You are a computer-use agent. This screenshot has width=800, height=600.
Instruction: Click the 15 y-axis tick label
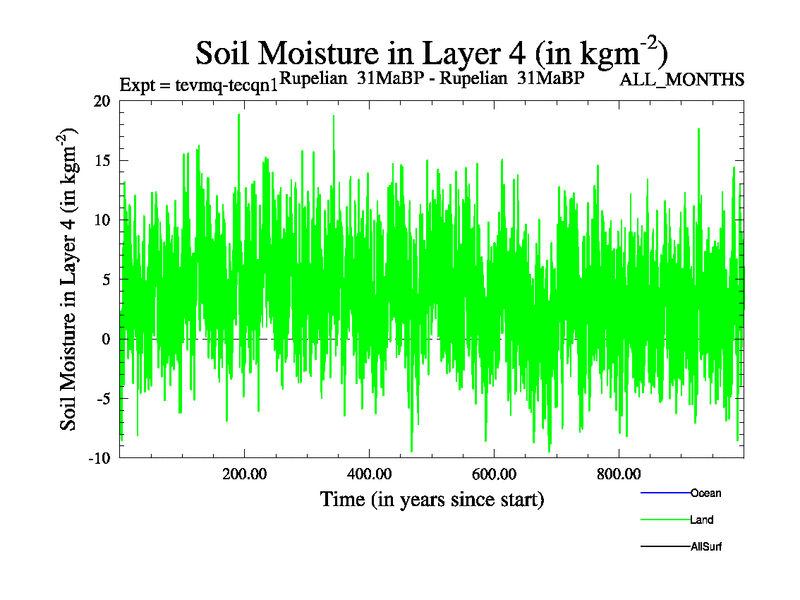(x=100, y=160)
